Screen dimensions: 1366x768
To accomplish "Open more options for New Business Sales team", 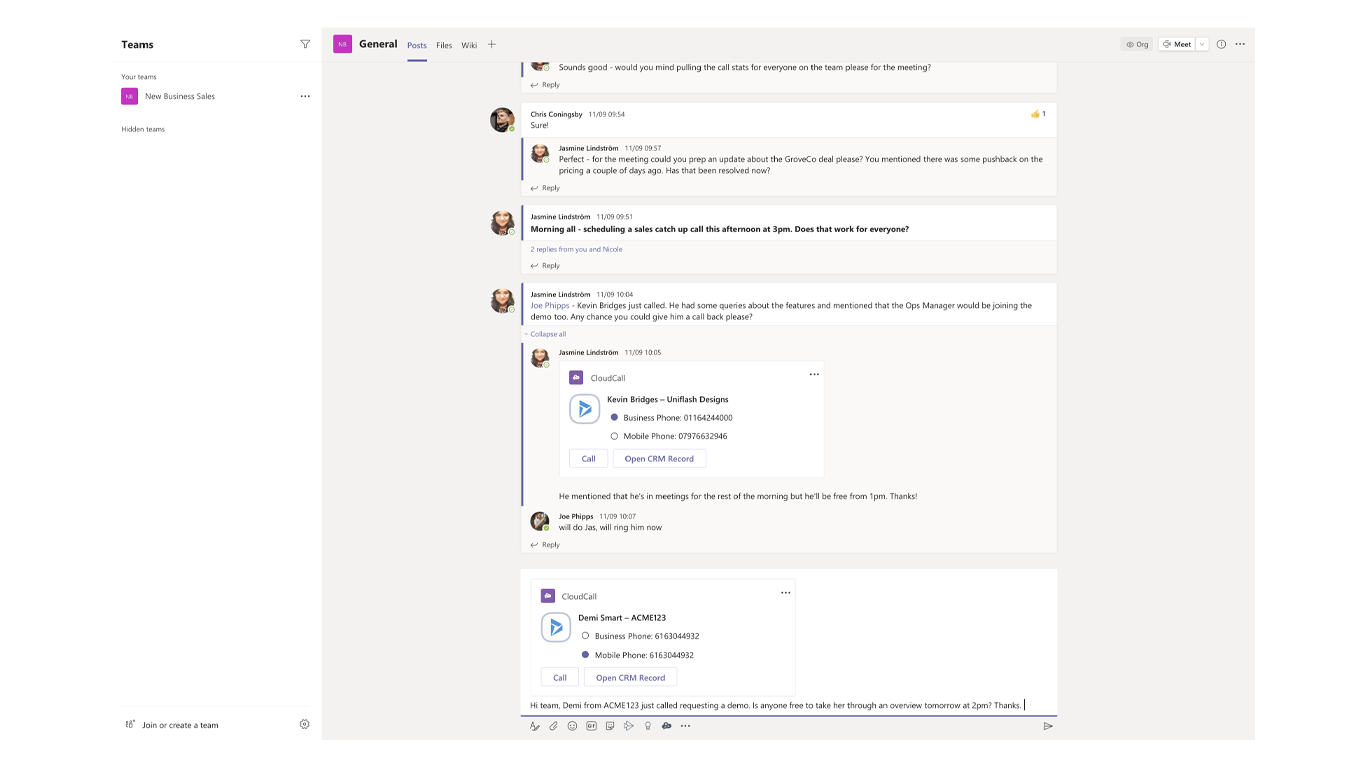I will tap(305, 96).
